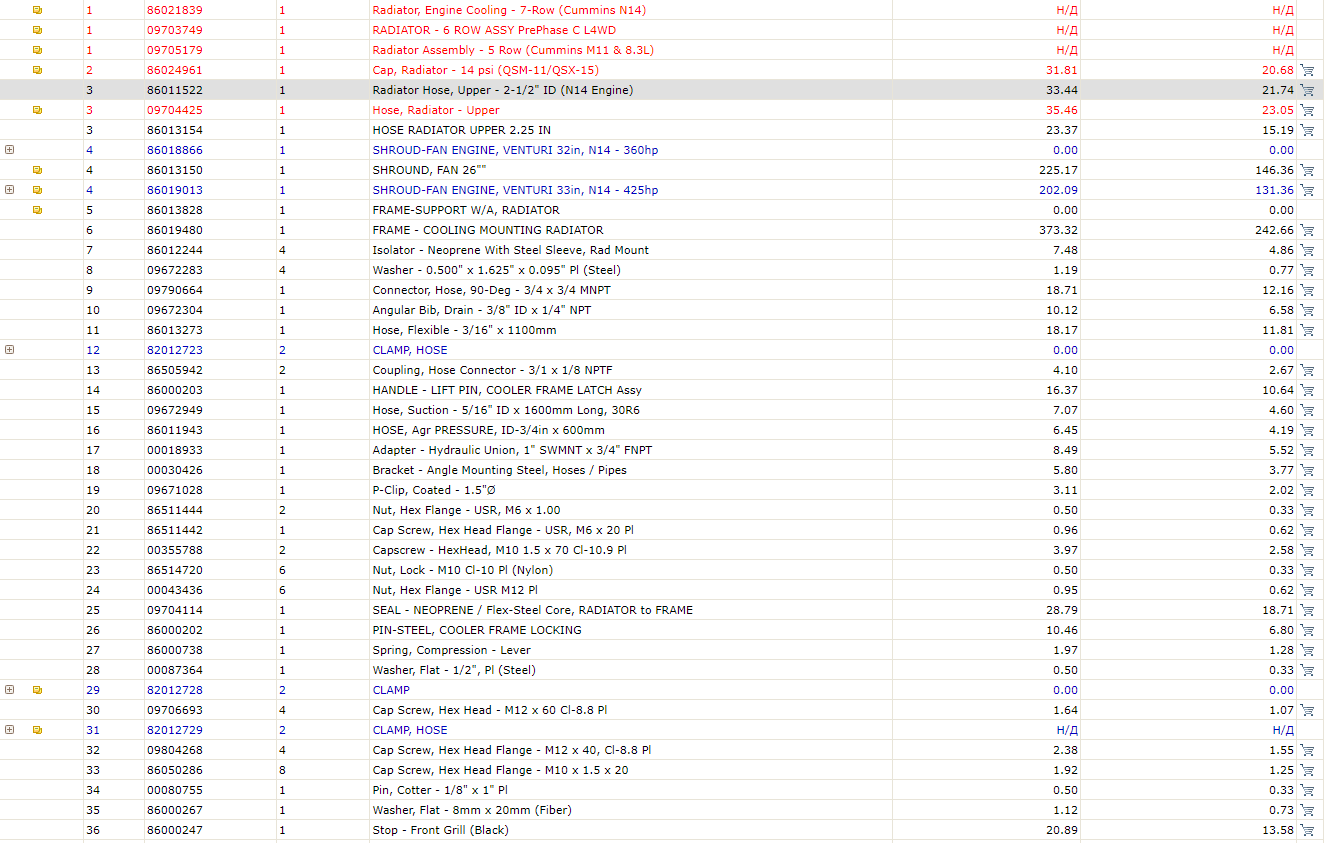Select price 242.66 cell

coord(1274,230)
